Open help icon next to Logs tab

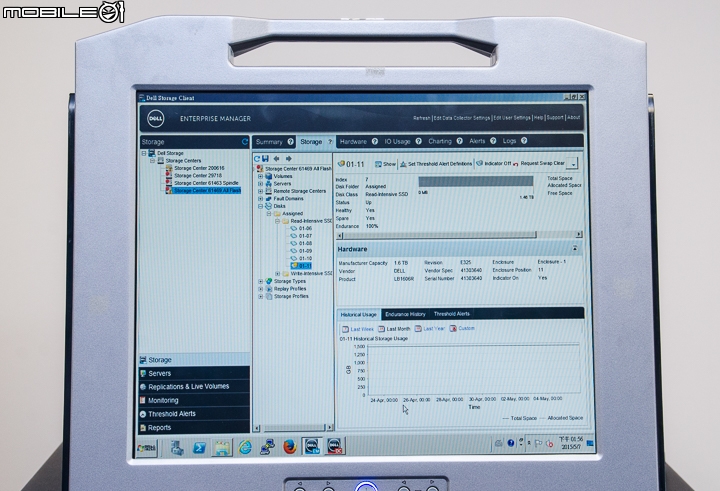pyautogui.click(x=524, y=141)
